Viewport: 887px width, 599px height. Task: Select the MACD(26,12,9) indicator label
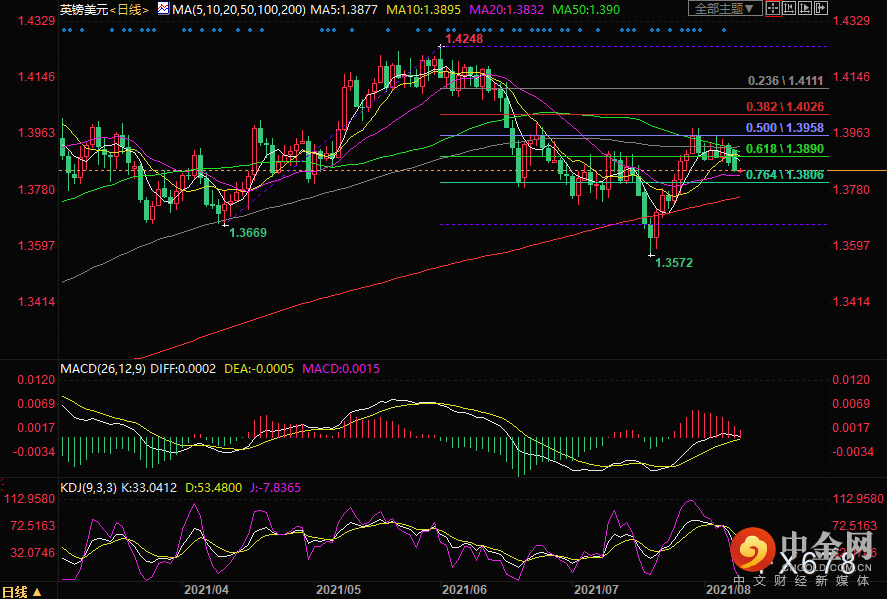coord(104,368)
